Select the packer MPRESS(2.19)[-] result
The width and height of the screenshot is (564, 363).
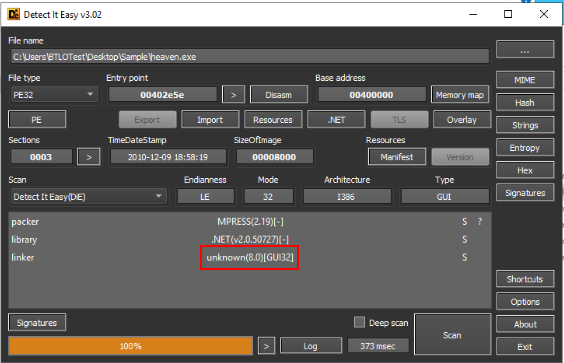[250, 222]
